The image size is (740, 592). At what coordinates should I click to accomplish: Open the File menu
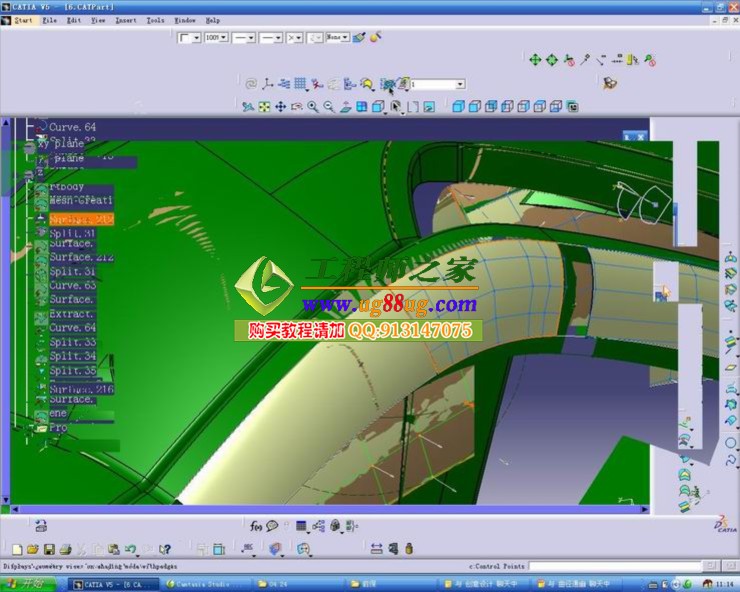50,20
